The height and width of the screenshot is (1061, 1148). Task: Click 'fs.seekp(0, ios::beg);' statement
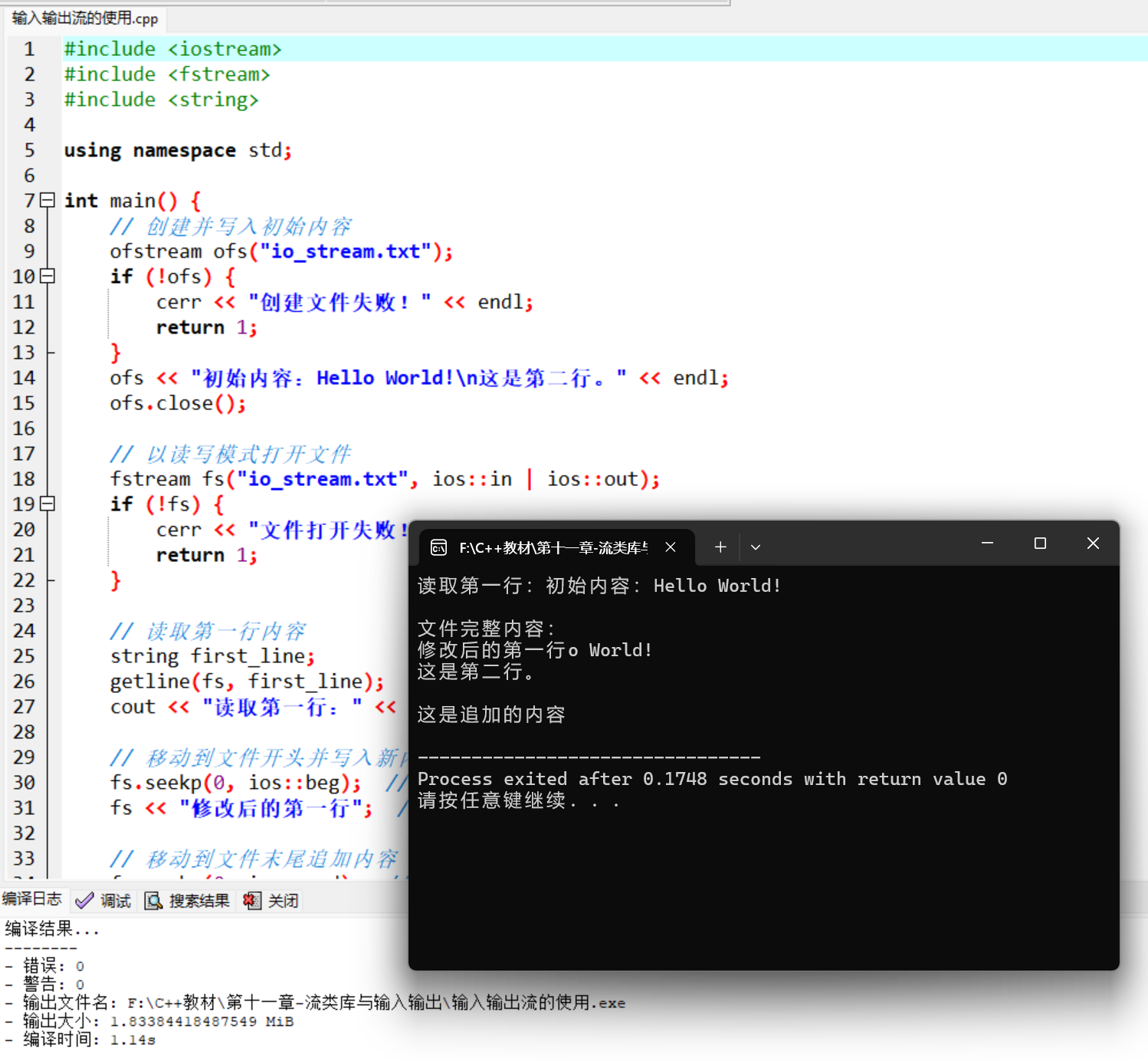[235, 783]
